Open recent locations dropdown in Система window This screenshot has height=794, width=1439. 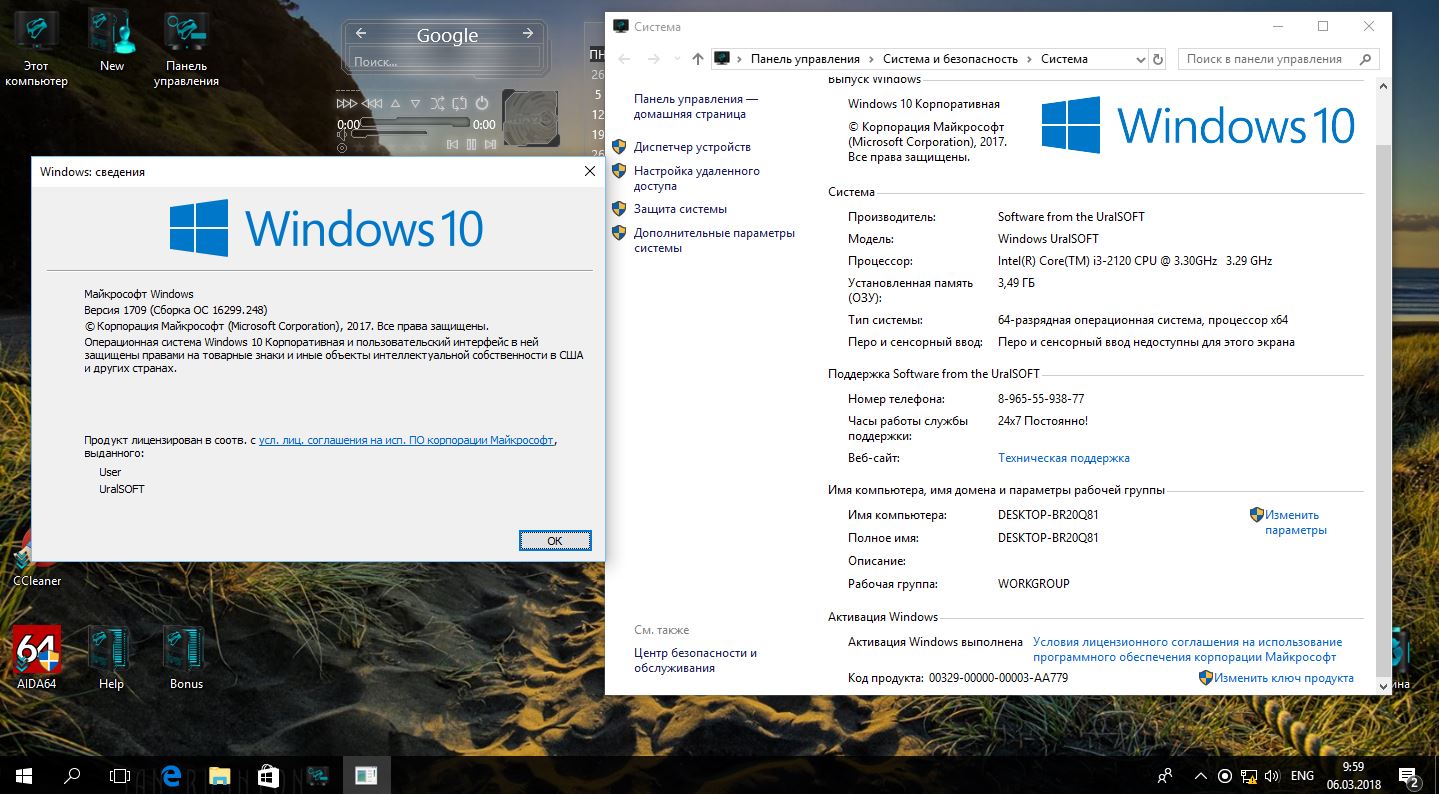tap(677, 59)
